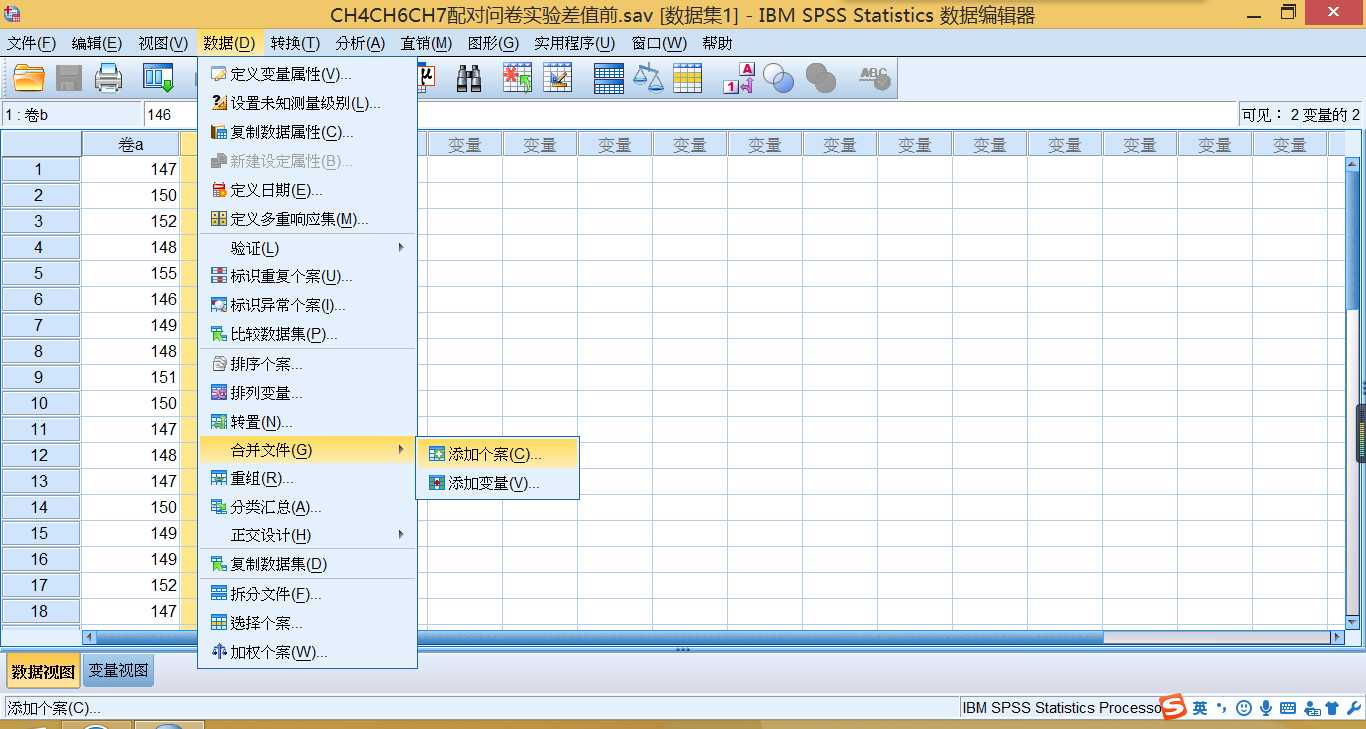Open the 帮助 menu
The image size is (1366, 729).
pyautogui.click(x=717, y=43)
